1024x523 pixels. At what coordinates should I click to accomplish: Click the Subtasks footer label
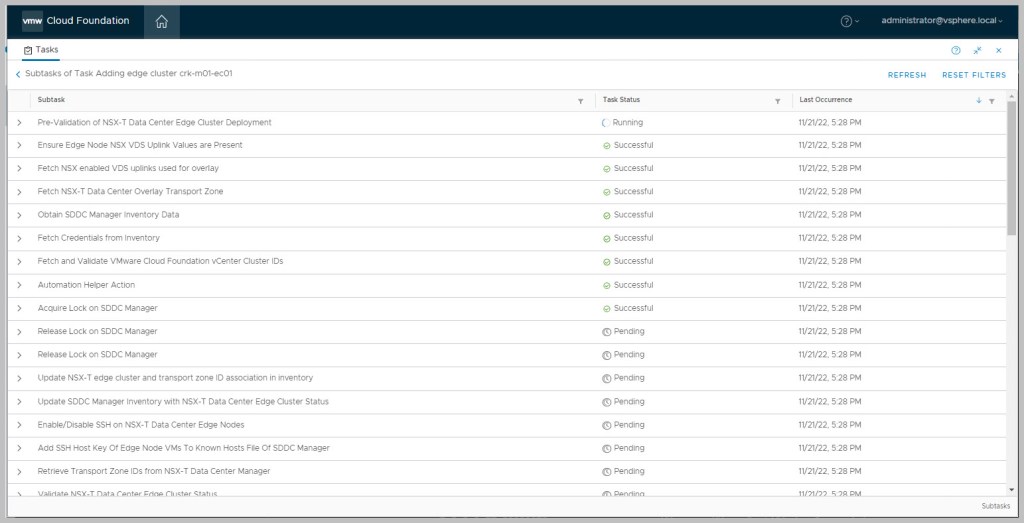click(x=995, y=506)
